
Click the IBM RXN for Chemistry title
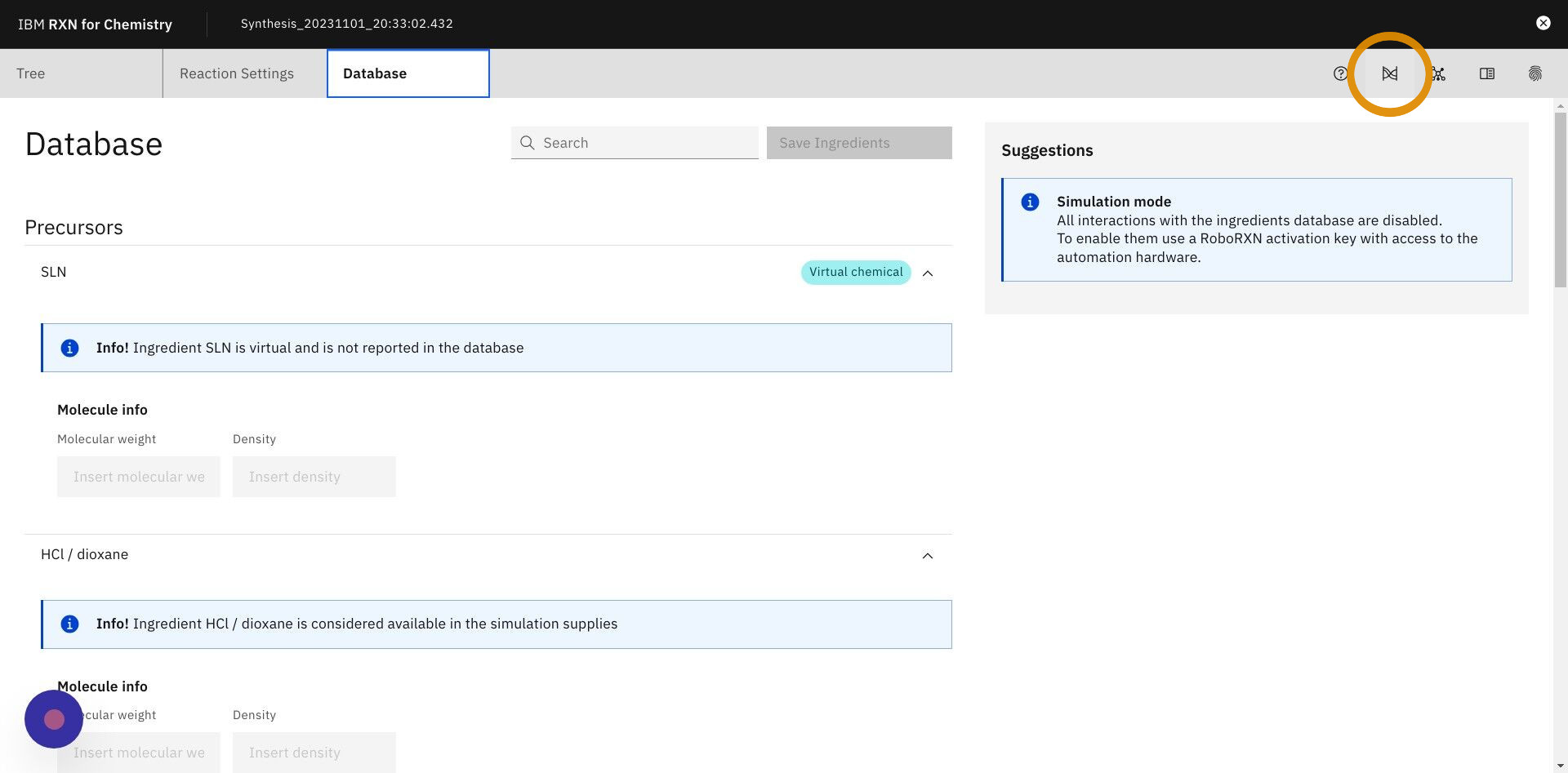coord(96,24)
